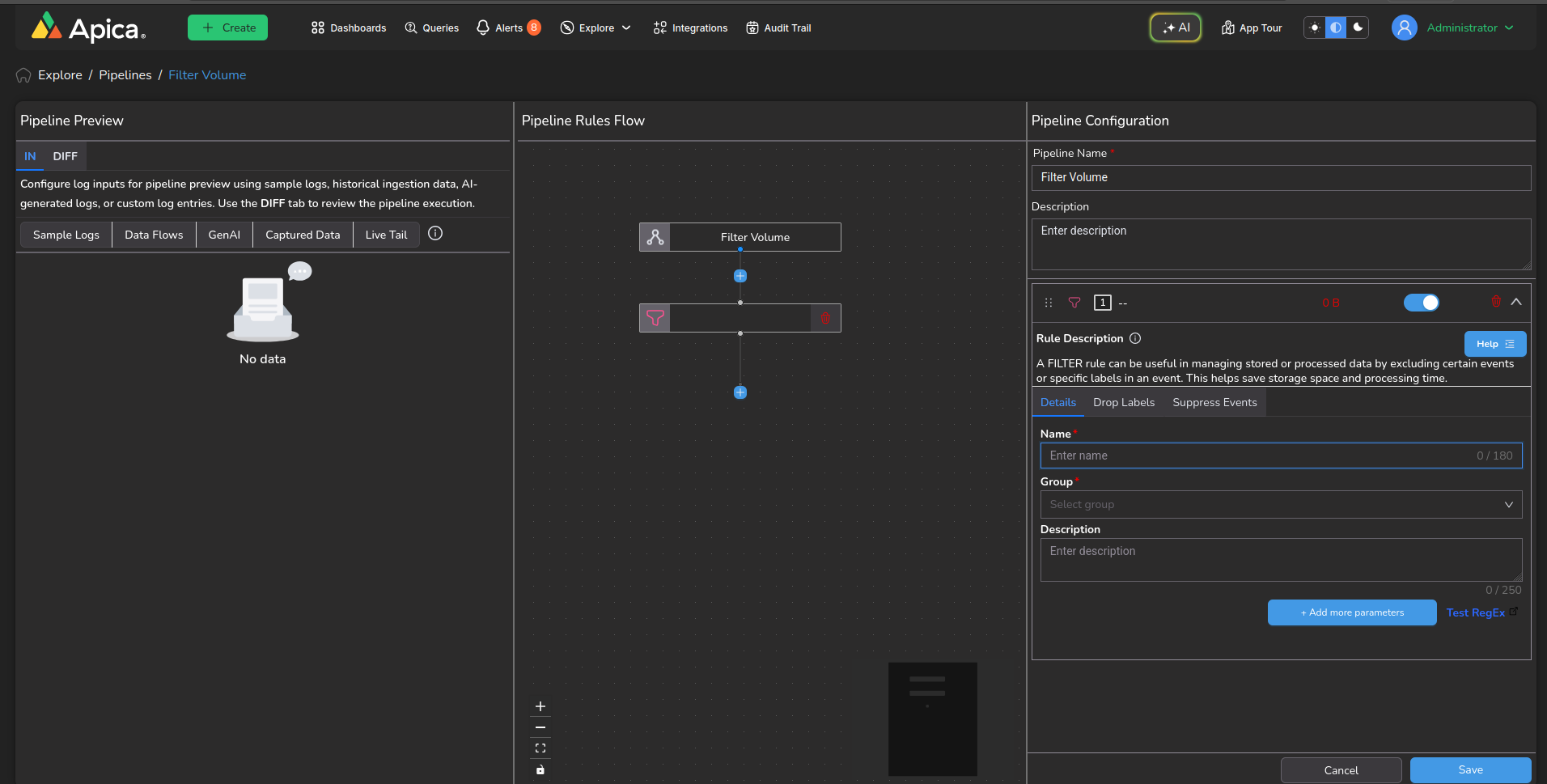The image size is (1547, 784).
Task: Click the zoom out canvas control
Action: click(x=540, y=727)
